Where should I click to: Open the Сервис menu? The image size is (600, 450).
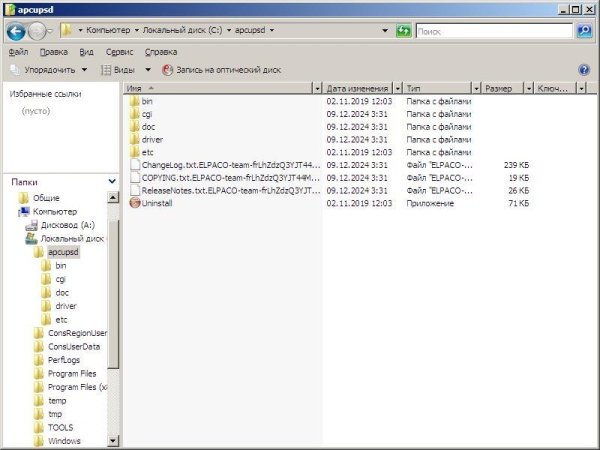[119, 52]
